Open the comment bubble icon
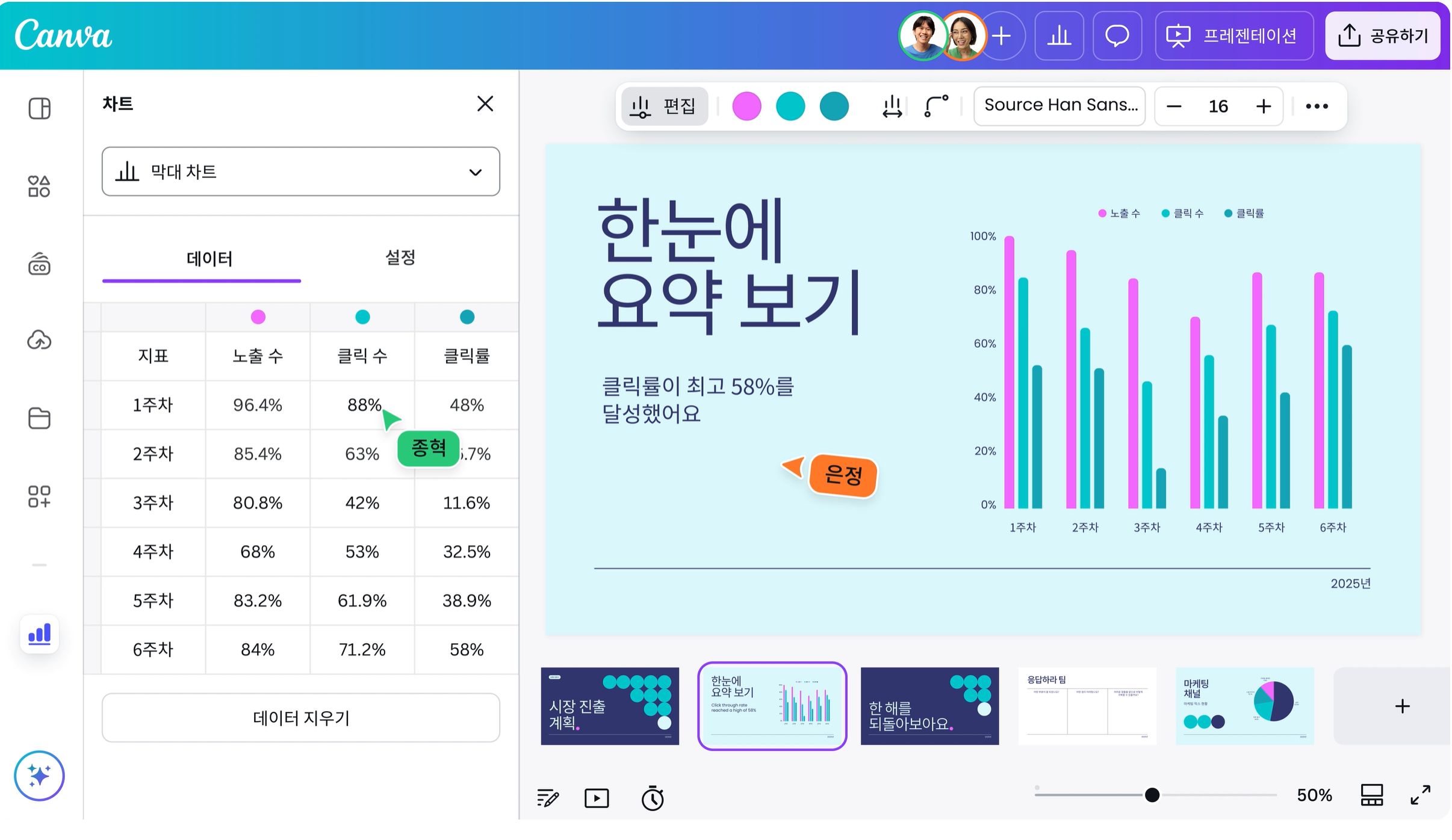The width and height of the screenshot is (1452, 840). 1117,36
